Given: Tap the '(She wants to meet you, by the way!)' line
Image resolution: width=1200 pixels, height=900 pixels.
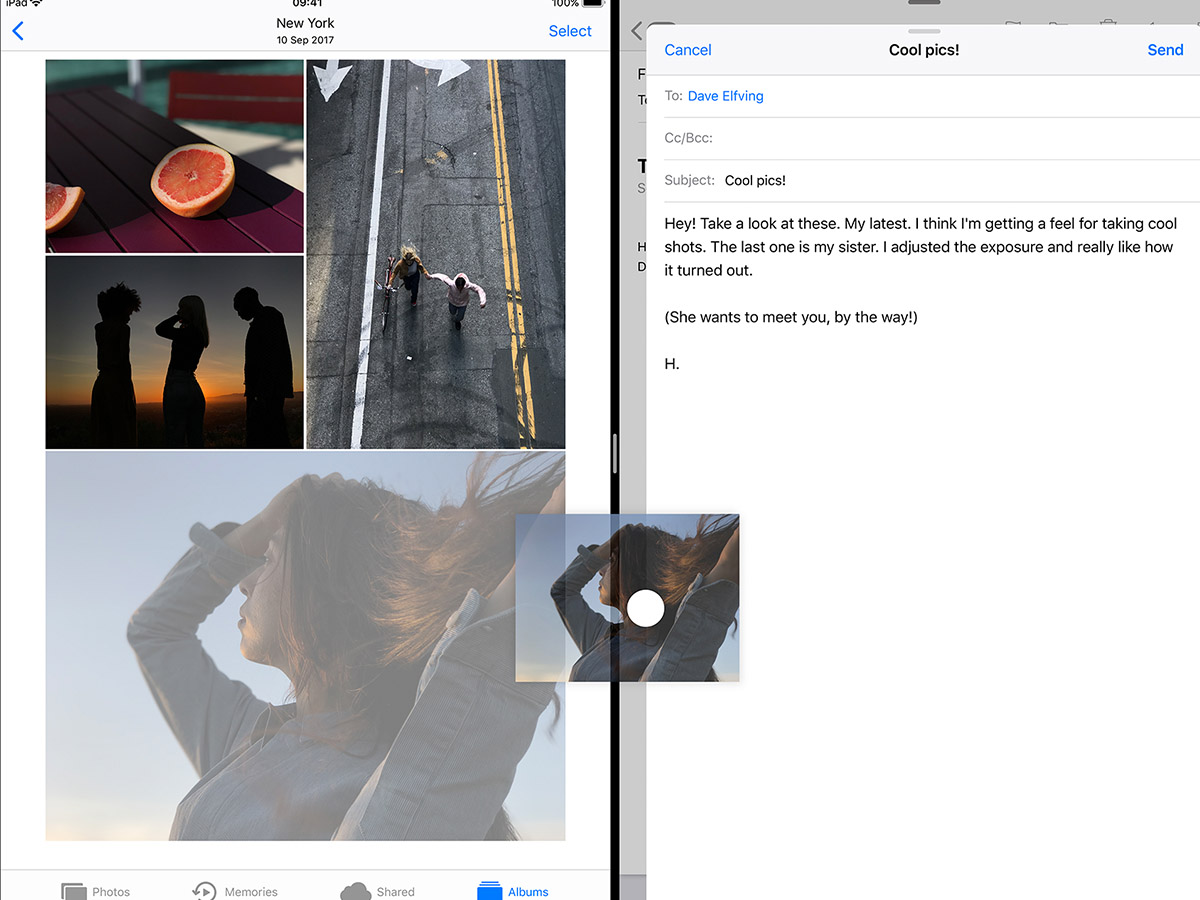Looking at the screenshot, I should pos(791,317).
